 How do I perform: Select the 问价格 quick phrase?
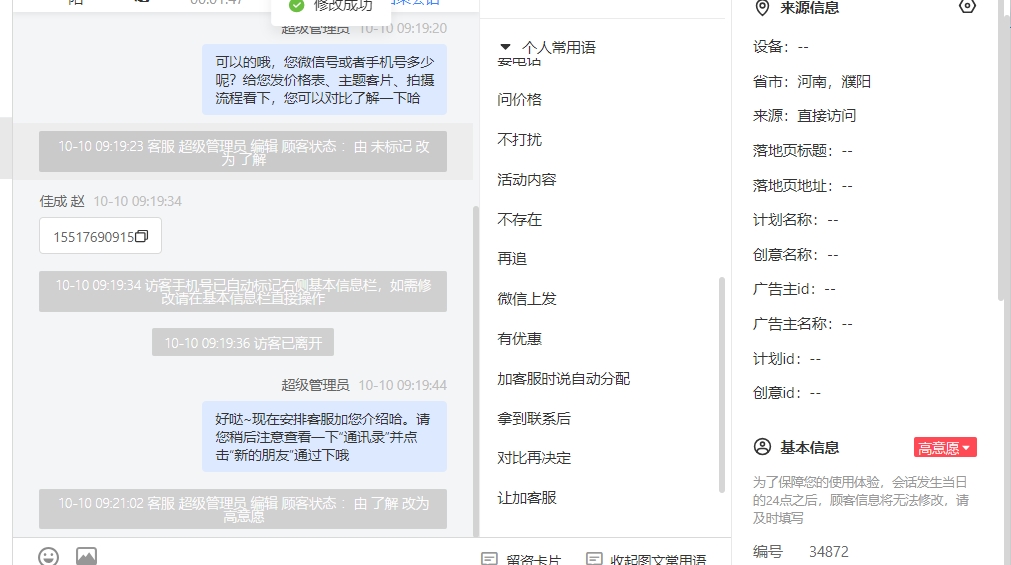[x=520, y=99]
